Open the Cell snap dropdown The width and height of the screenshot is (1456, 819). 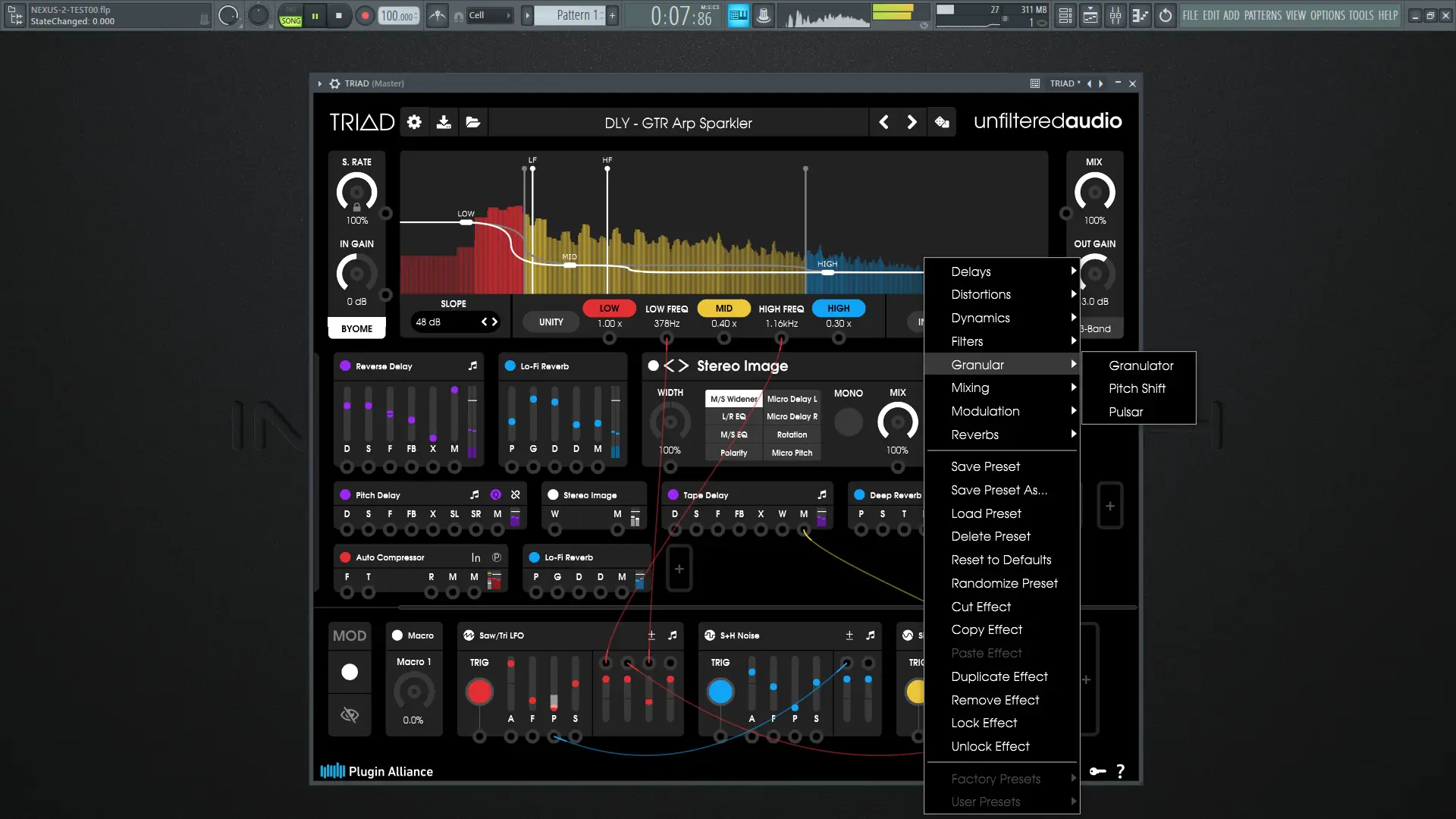coord(489,15)
